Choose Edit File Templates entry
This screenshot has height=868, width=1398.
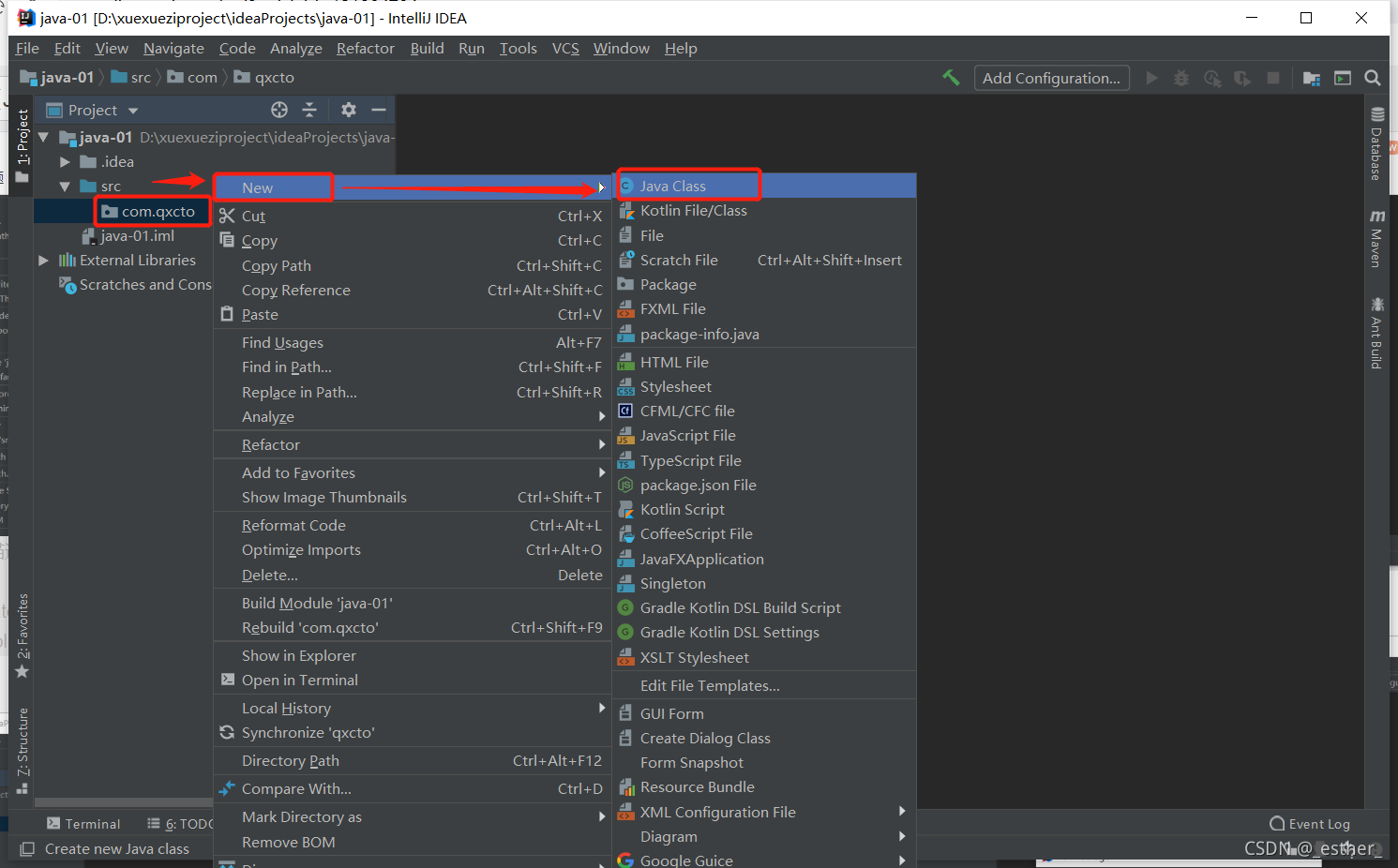764,686
